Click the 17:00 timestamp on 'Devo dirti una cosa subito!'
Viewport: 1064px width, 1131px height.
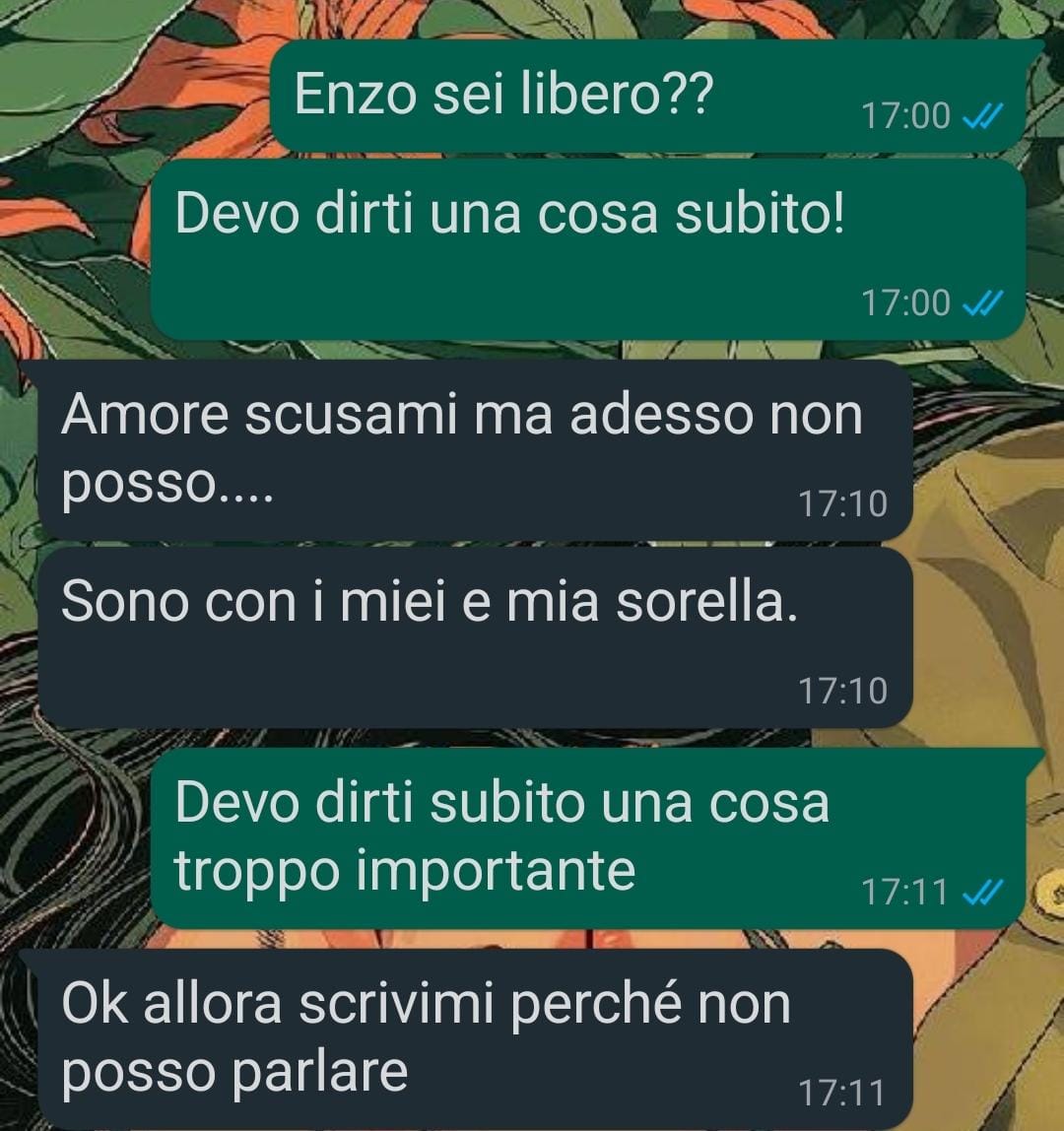pos(906,303)
